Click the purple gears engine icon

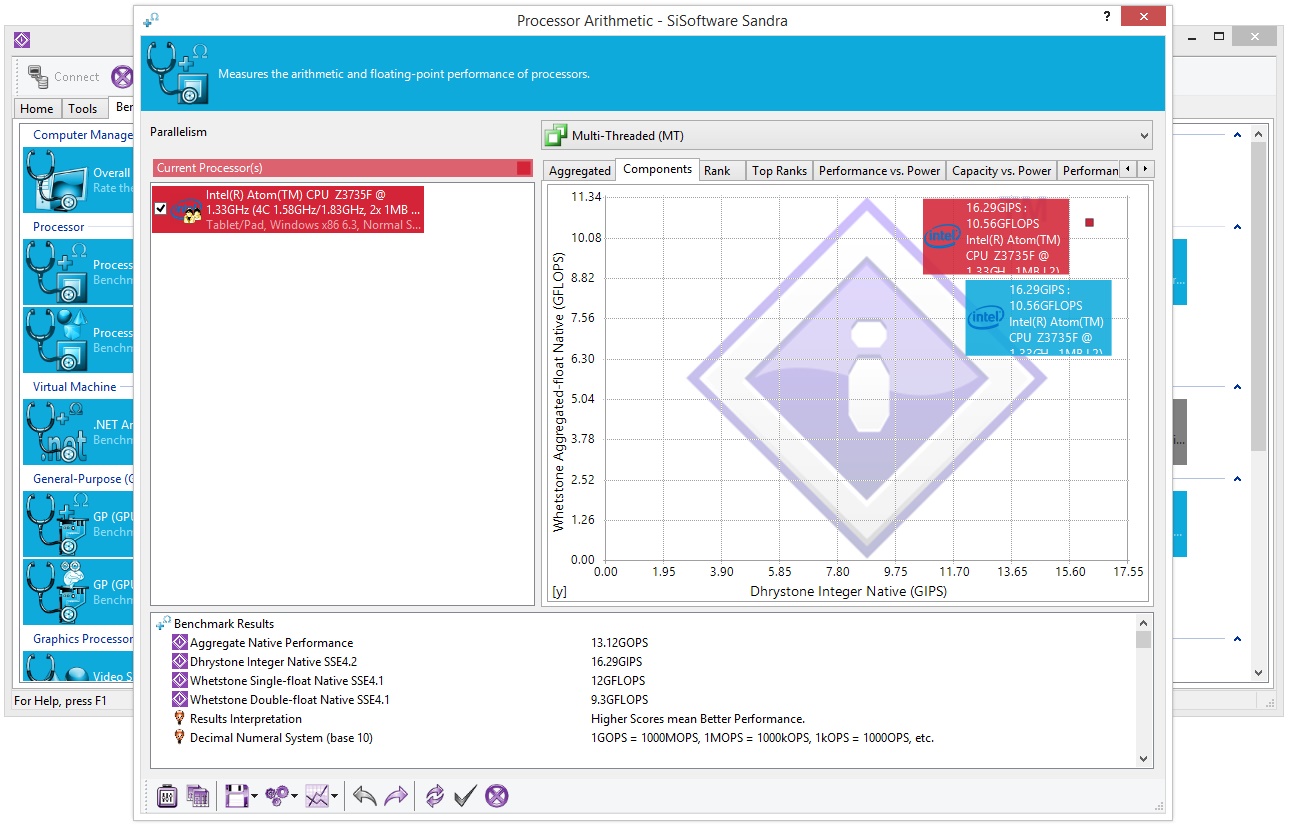coord(277,796)
